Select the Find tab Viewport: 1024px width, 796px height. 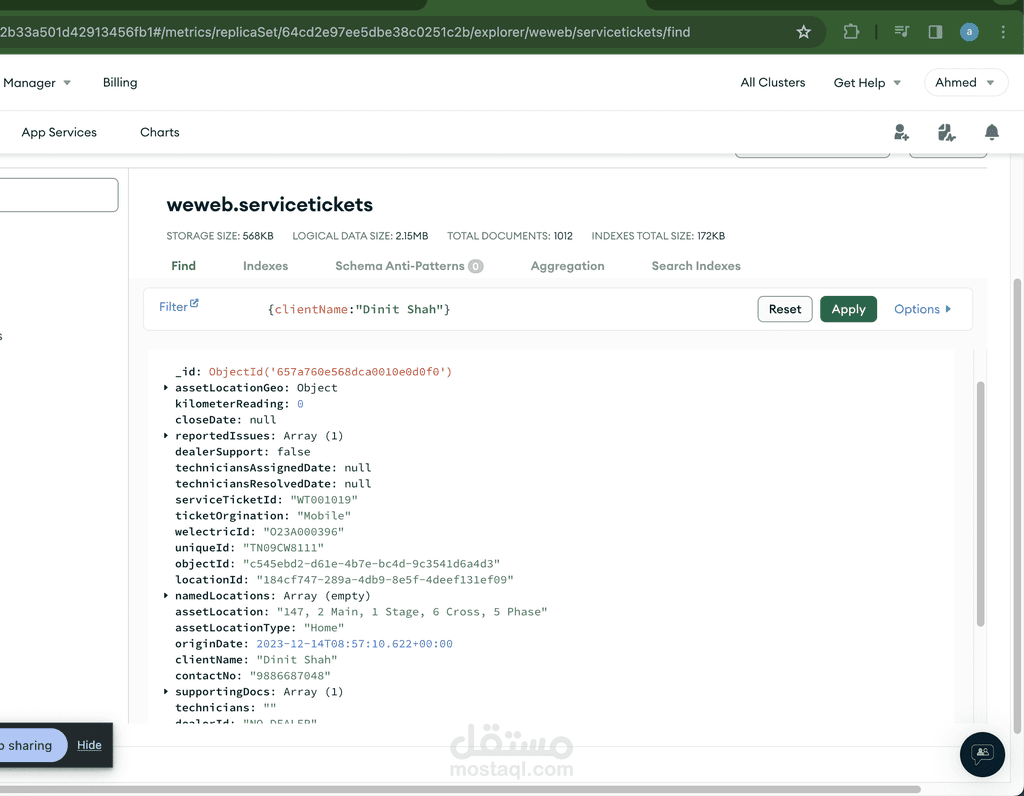point(184,266)
